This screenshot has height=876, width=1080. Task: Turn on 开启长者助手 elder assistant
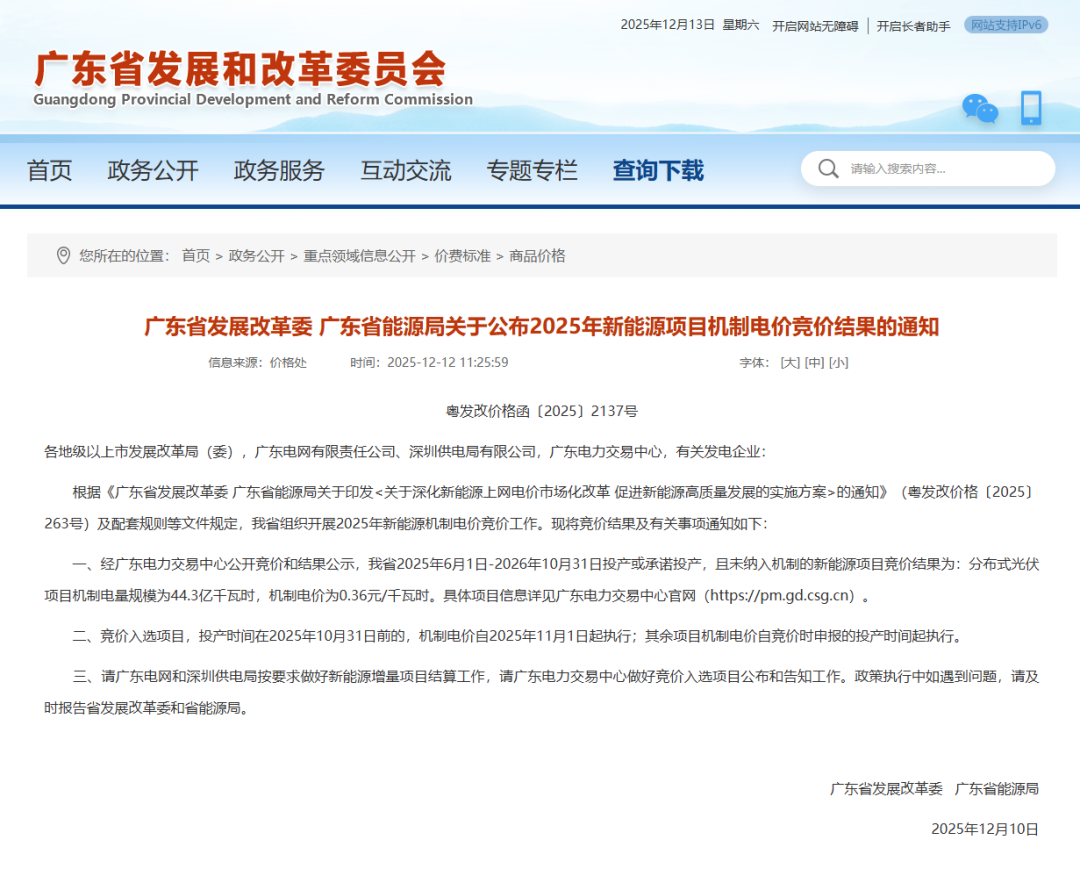coord(913,26)
